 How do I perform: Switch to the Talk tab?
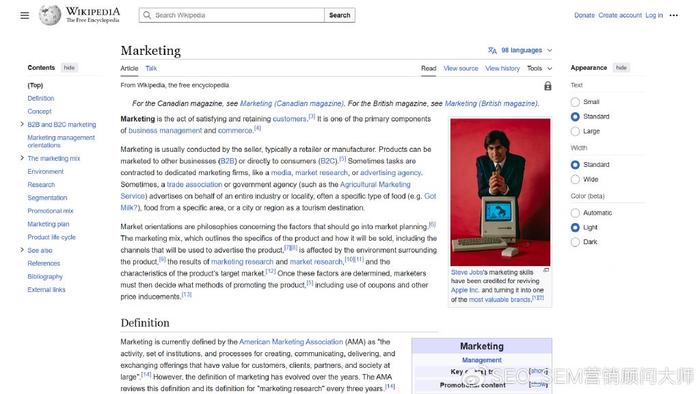pyautogui.click(x=151, y=69)
